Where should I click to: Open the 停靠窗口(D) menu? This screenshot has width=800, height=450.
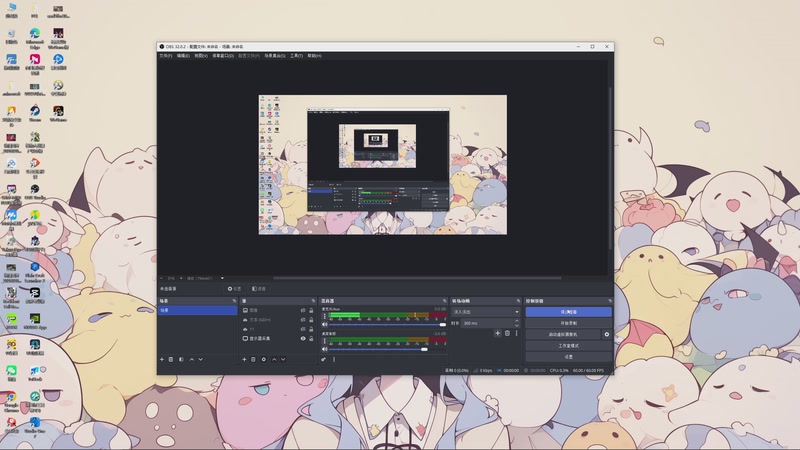(223, 56)
